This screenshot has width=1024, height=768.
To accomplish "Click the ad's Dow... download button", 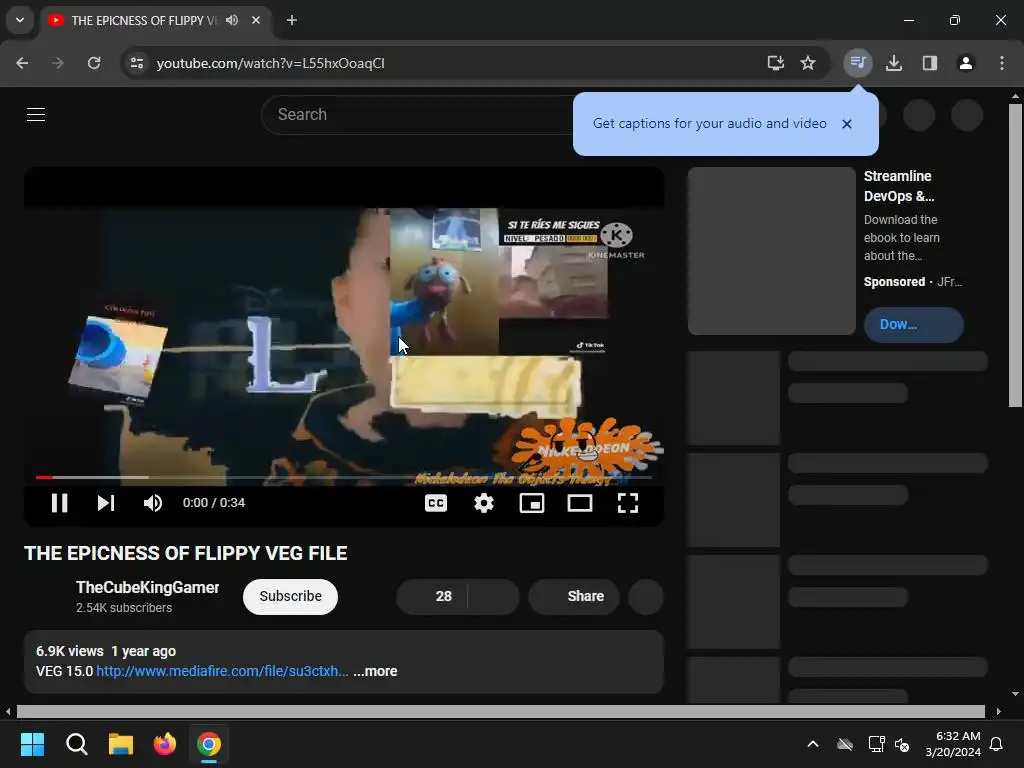I will 914,325.
